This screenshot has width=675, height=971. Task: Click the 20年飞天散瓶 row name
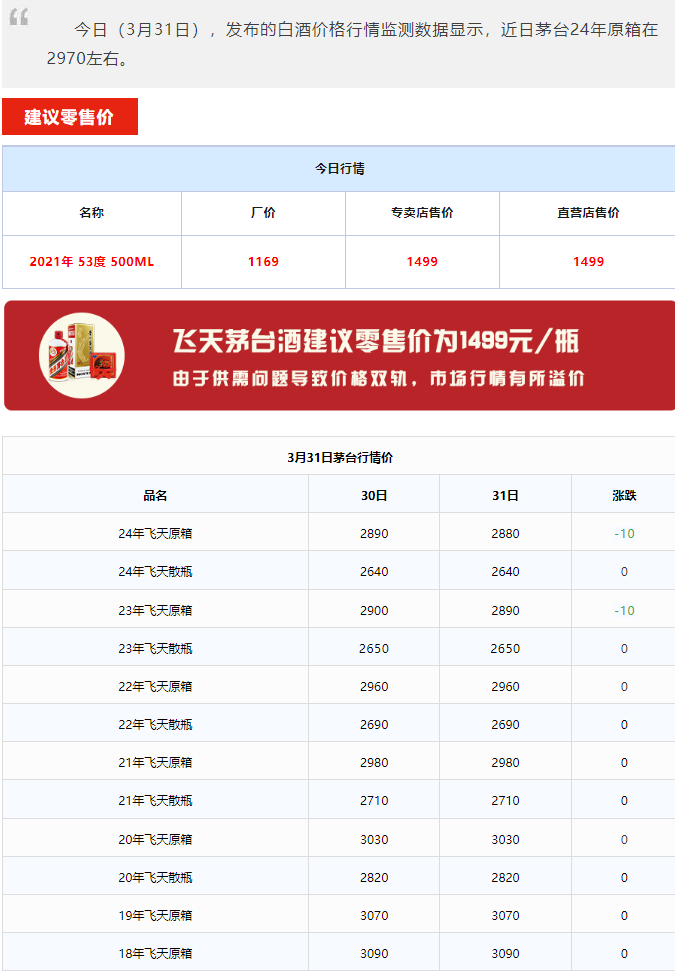[x=155, y=877]
